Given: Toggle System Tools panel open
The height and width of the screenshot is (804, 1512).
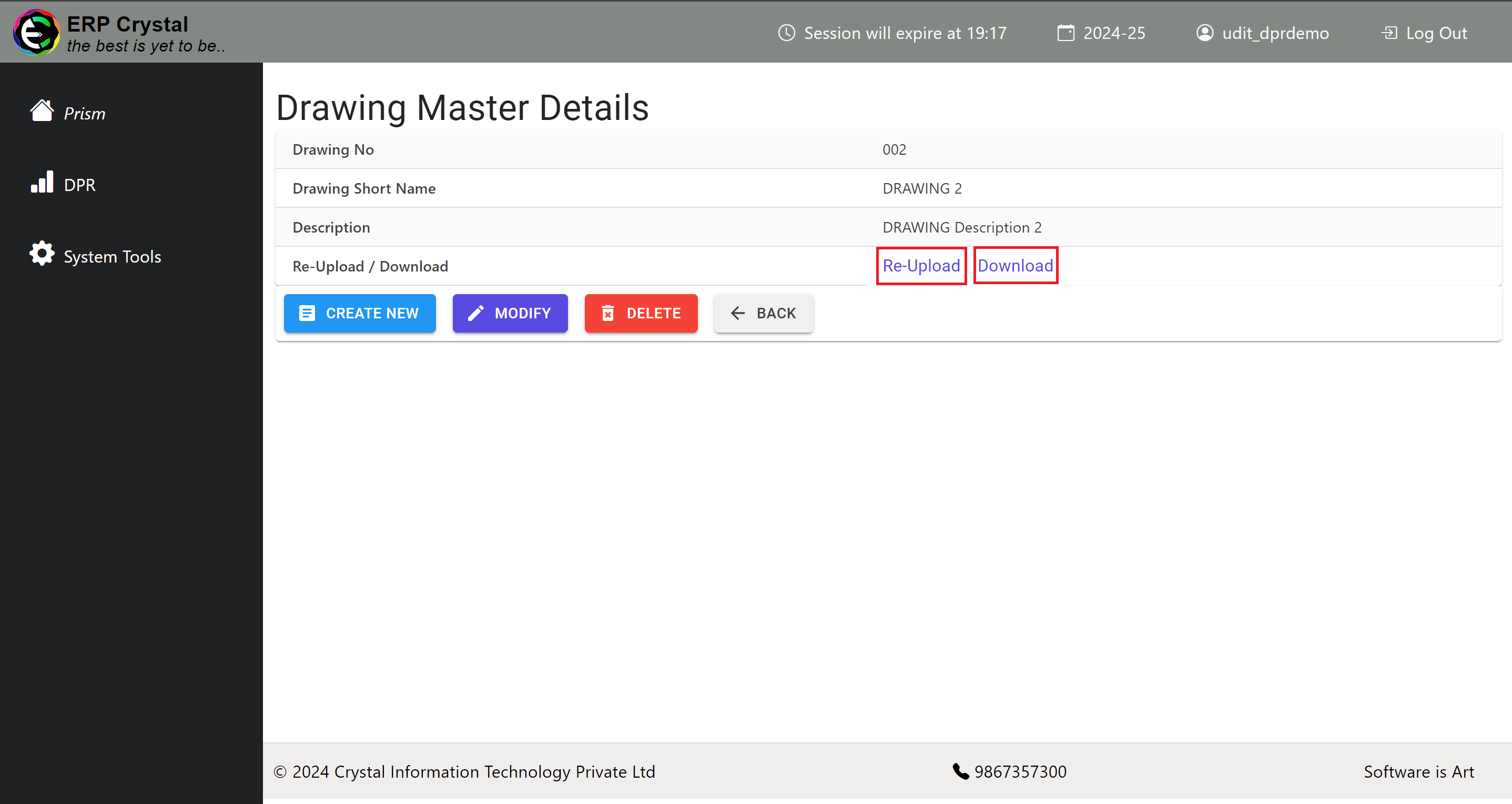Looking at the screenshot, I should (113, 256).
